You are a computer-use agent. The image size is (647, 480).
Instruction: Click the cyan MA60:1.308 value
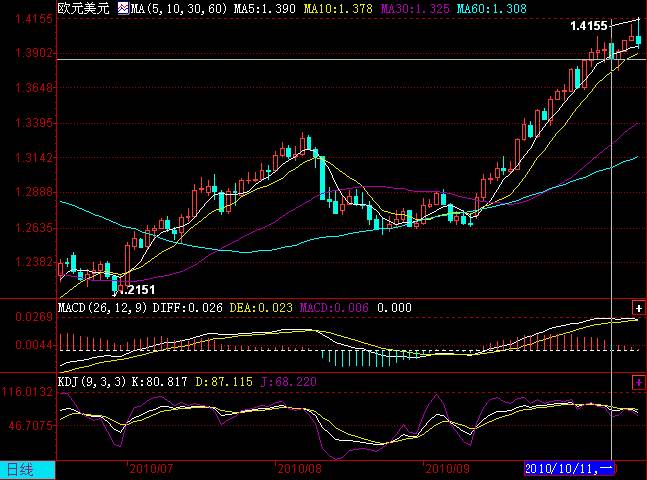coord(492,9)
